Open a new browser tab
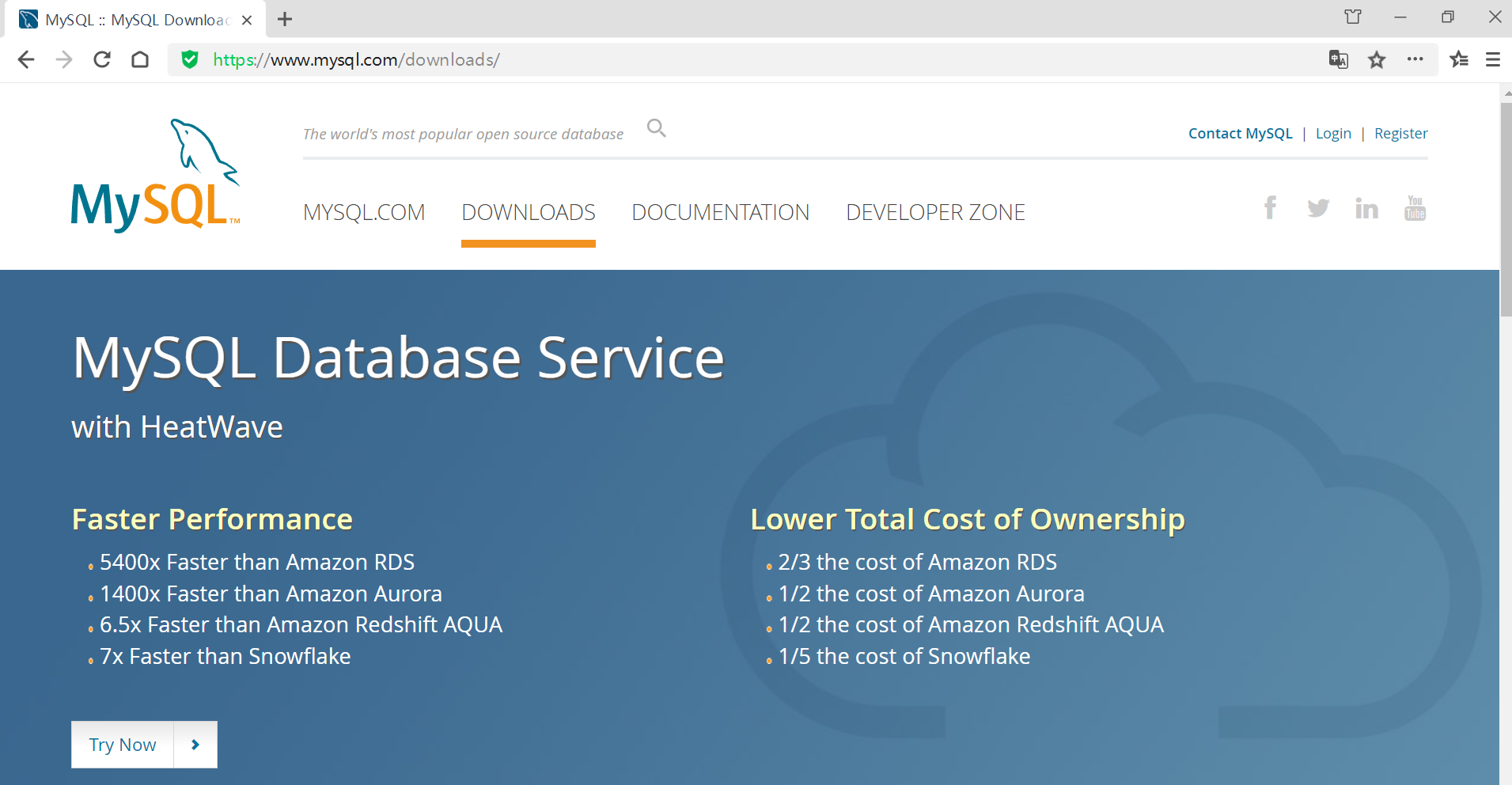1512x785 pixels. 285,19
